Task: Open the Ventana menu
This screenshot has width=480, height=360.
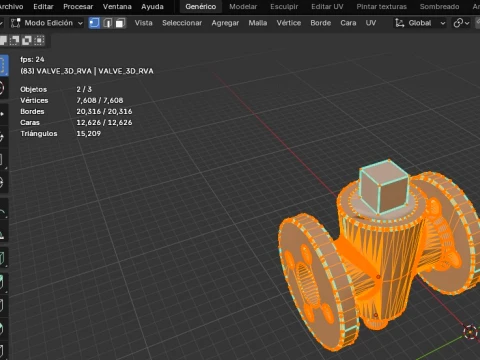Action: point(117,7)
